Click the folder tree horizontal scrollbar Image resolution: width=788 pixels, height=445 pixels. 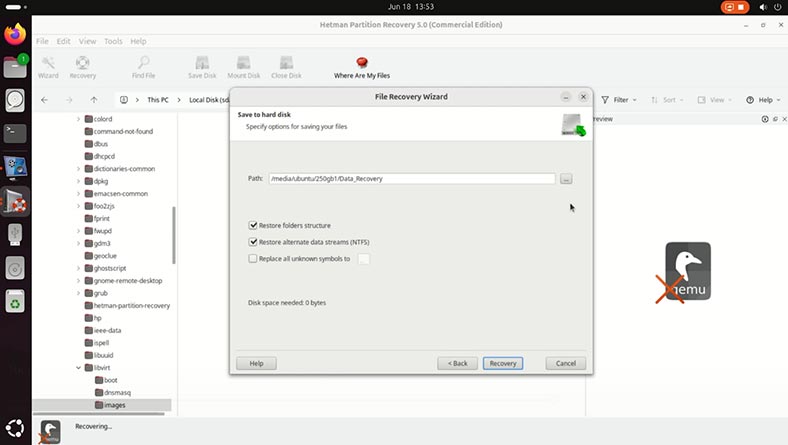point(100,414)
